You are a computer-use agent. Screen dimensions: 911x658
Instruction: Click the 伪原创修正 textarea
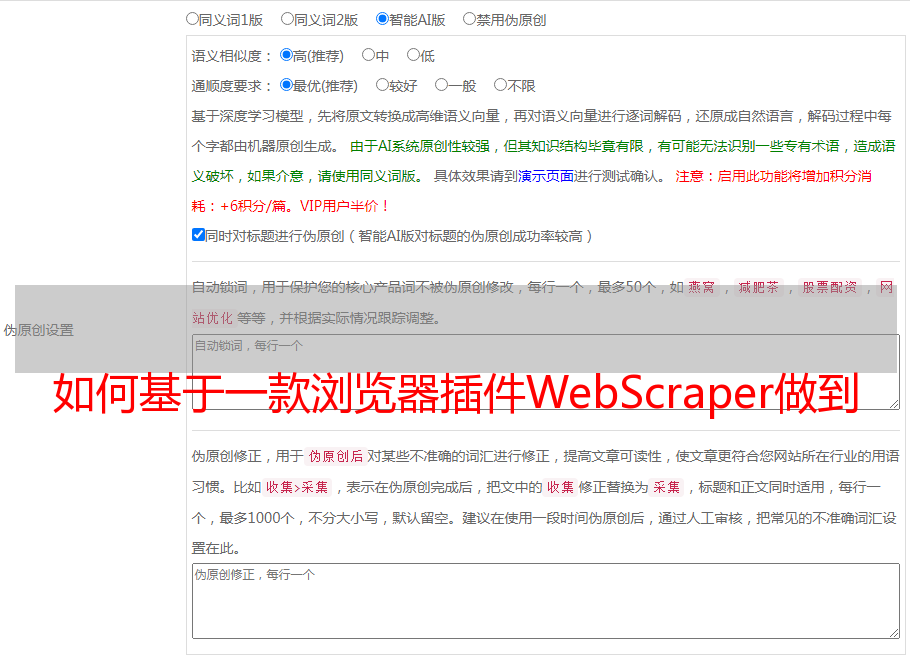click(546, 601)
